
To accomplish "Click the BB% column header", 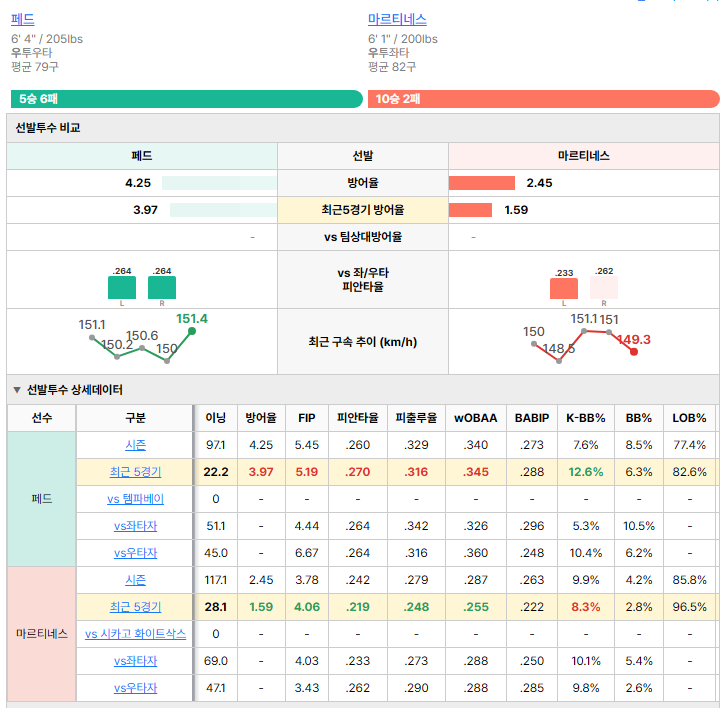I will point(638,418).
